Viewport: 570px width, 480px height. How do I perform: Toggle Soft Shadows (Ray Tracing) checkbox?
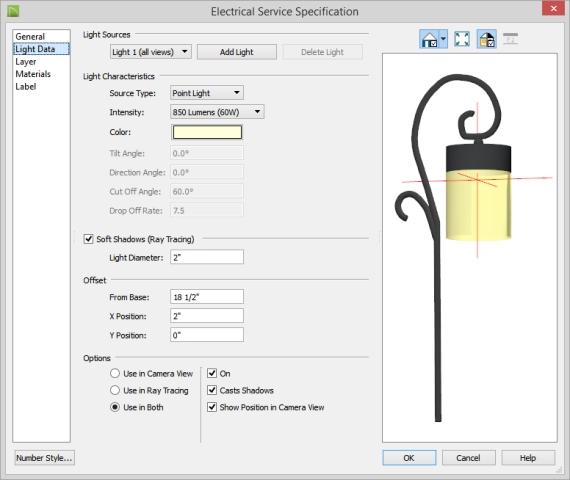coord(88,239)
